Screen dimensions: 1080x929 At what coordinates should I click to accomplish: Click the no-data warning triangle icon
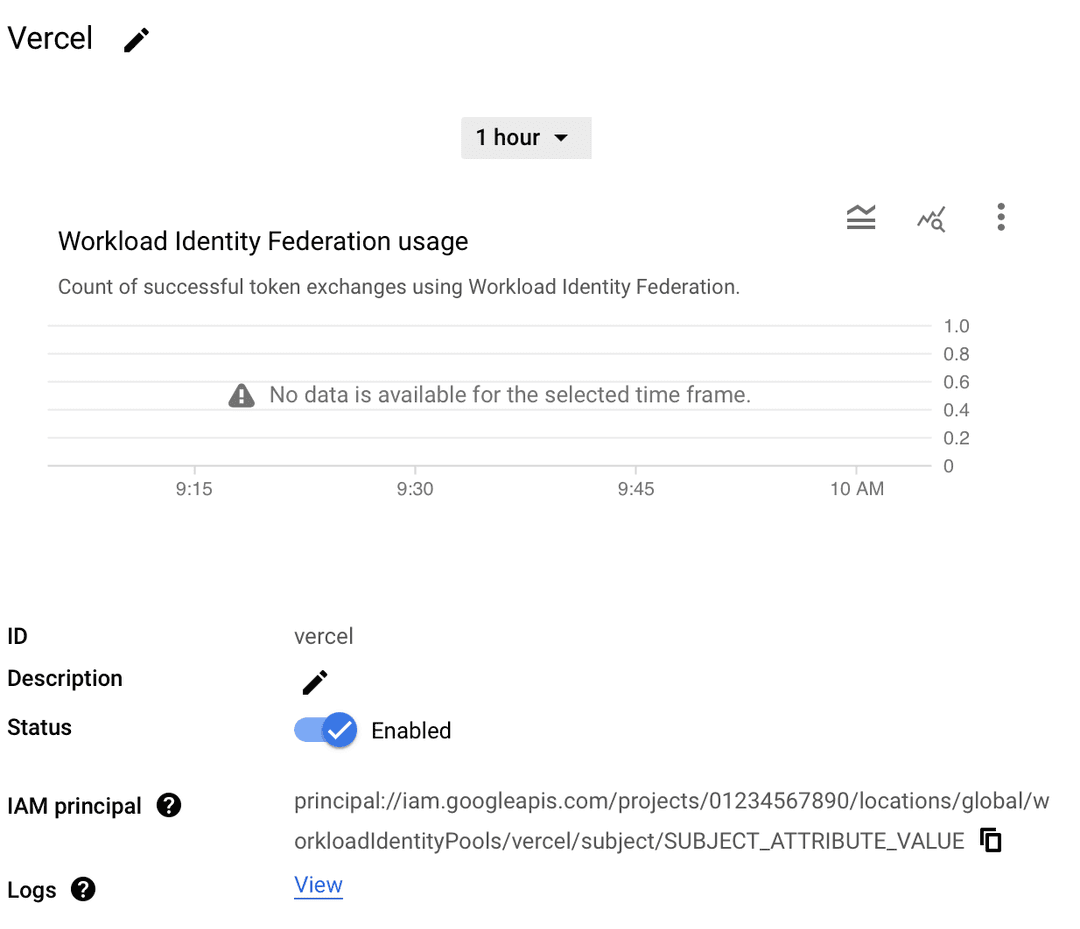coord(241,396)
